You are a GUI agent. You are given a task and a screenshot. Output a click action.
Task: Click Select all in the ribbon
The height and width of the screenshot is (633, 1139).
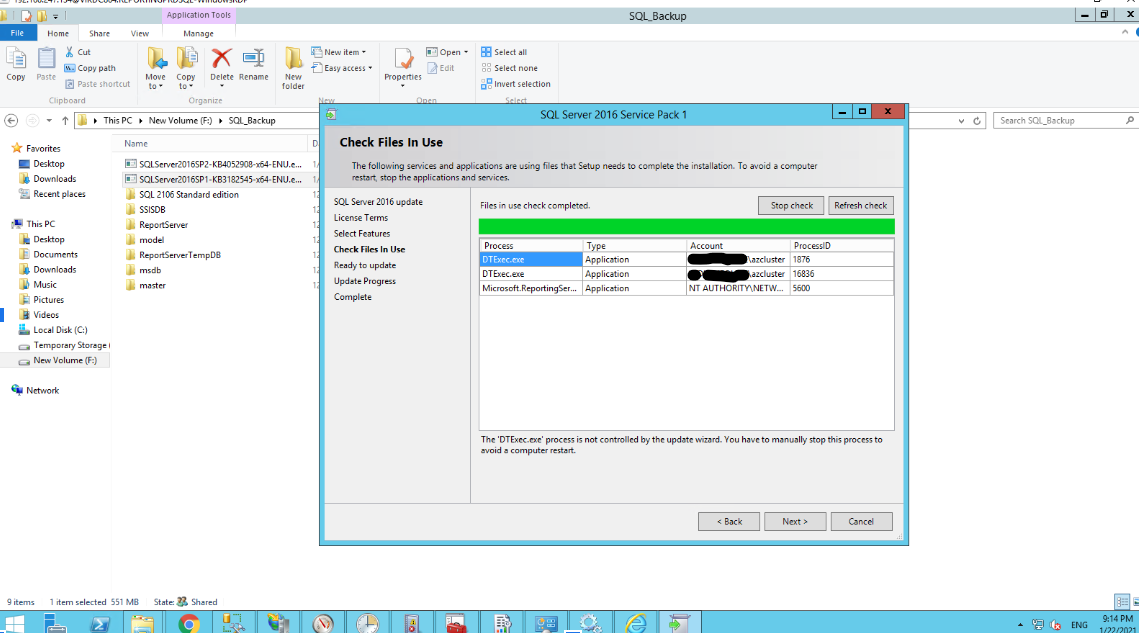pos(503,52)
